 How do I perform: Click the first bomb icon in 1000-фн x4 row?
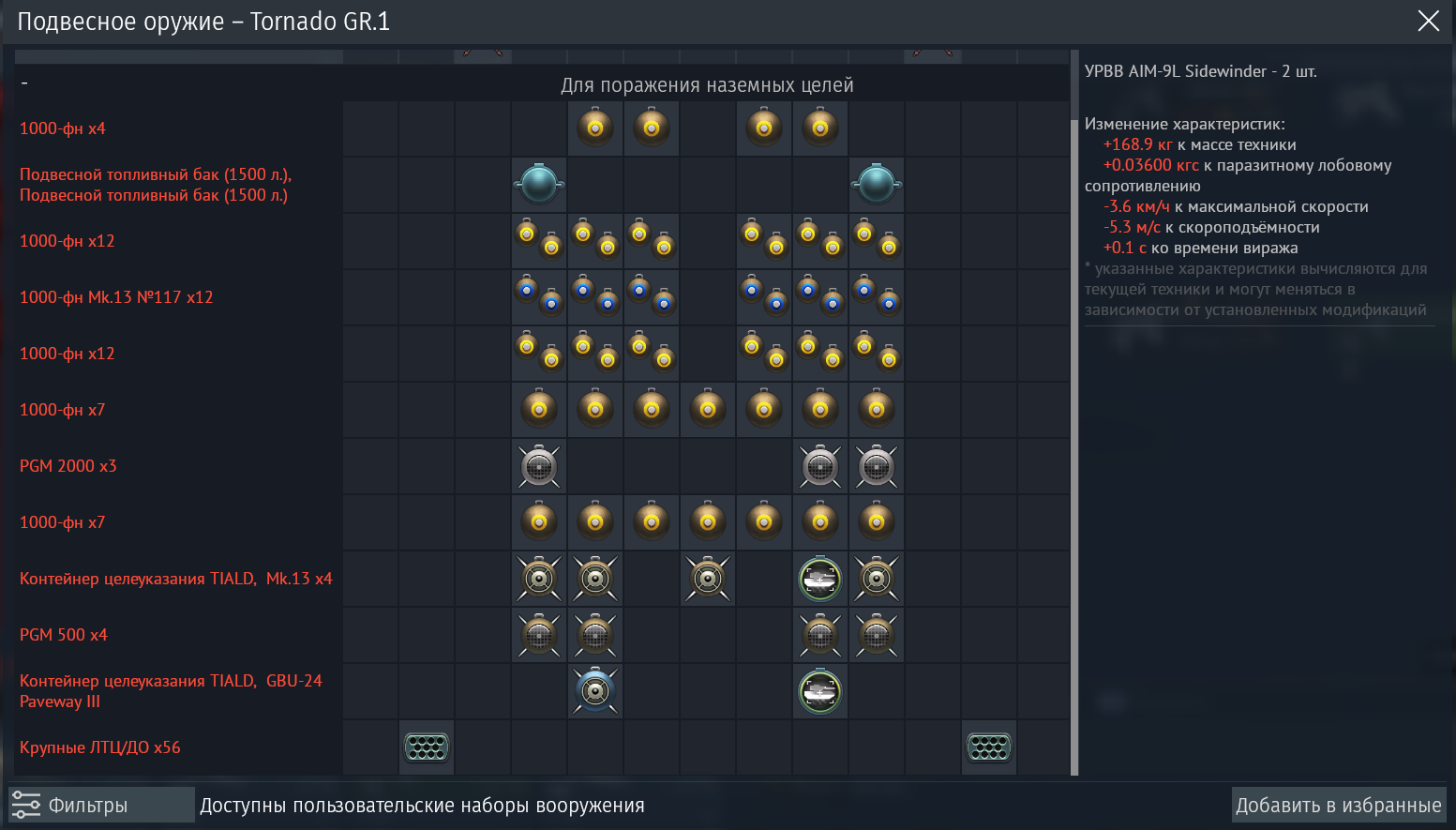pyautogui.click(x=595, y=128)
